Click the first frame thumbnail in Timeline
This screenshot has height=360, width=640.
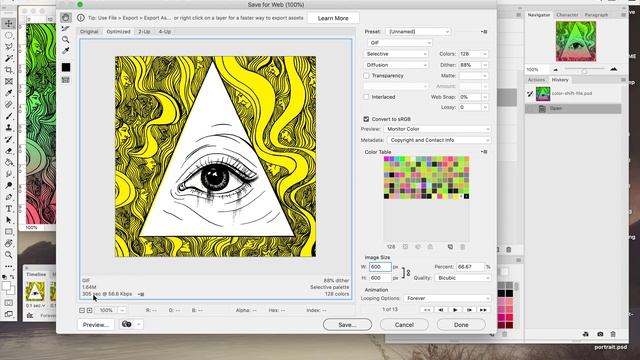(35, 291)
